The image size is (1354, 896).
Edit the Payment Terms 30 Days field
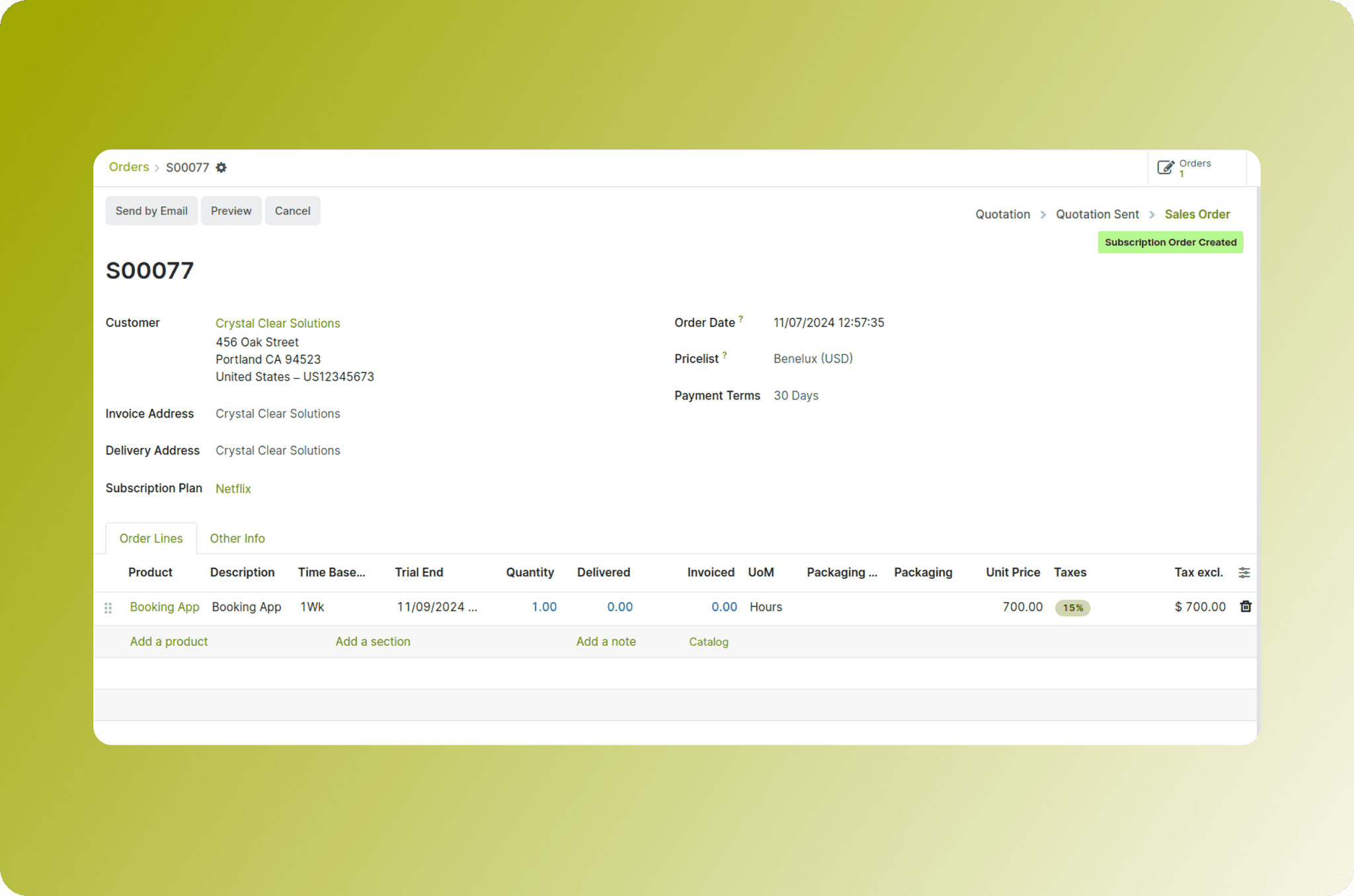(x=796, y=396)
